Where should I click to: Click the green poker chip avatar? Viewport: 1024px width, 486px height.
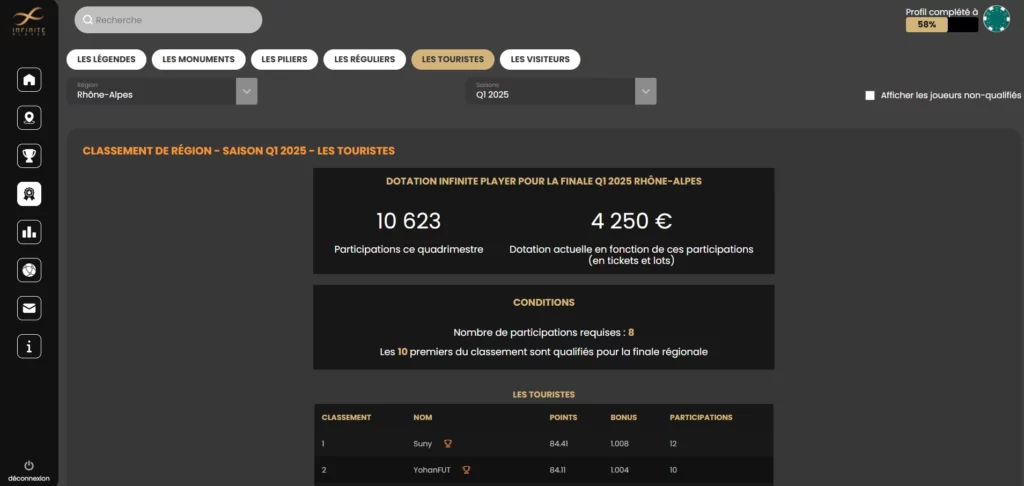click(x=997, y=18)
